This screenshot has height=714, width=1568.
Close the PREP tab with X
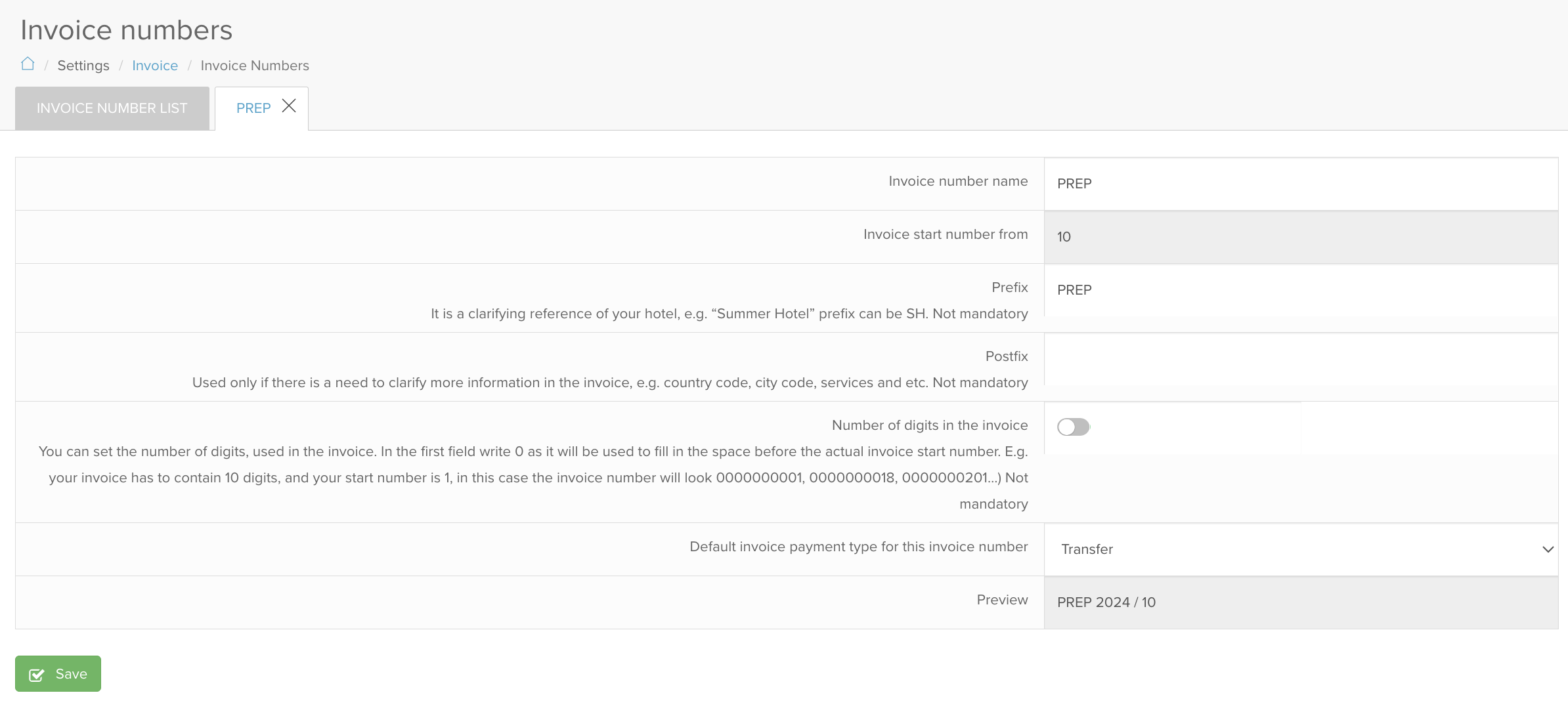tap(289, 106)
